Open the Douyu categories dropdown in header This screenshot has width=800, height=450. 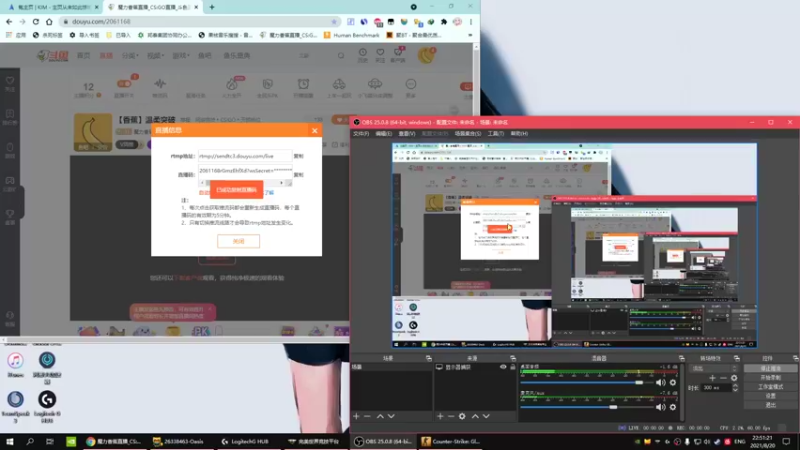click(130, 56)
